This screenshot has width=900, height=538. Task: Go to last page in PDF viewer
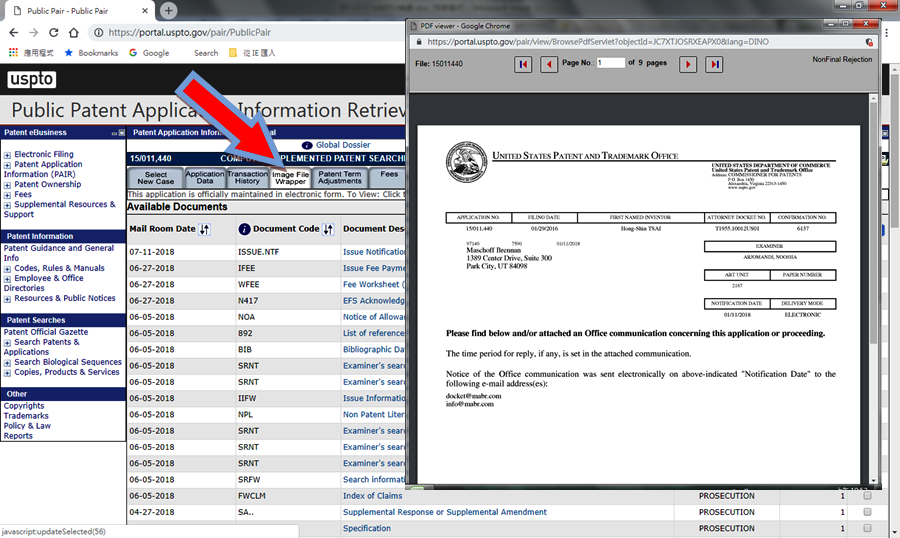pyautogui.click(x=714, y=64)
